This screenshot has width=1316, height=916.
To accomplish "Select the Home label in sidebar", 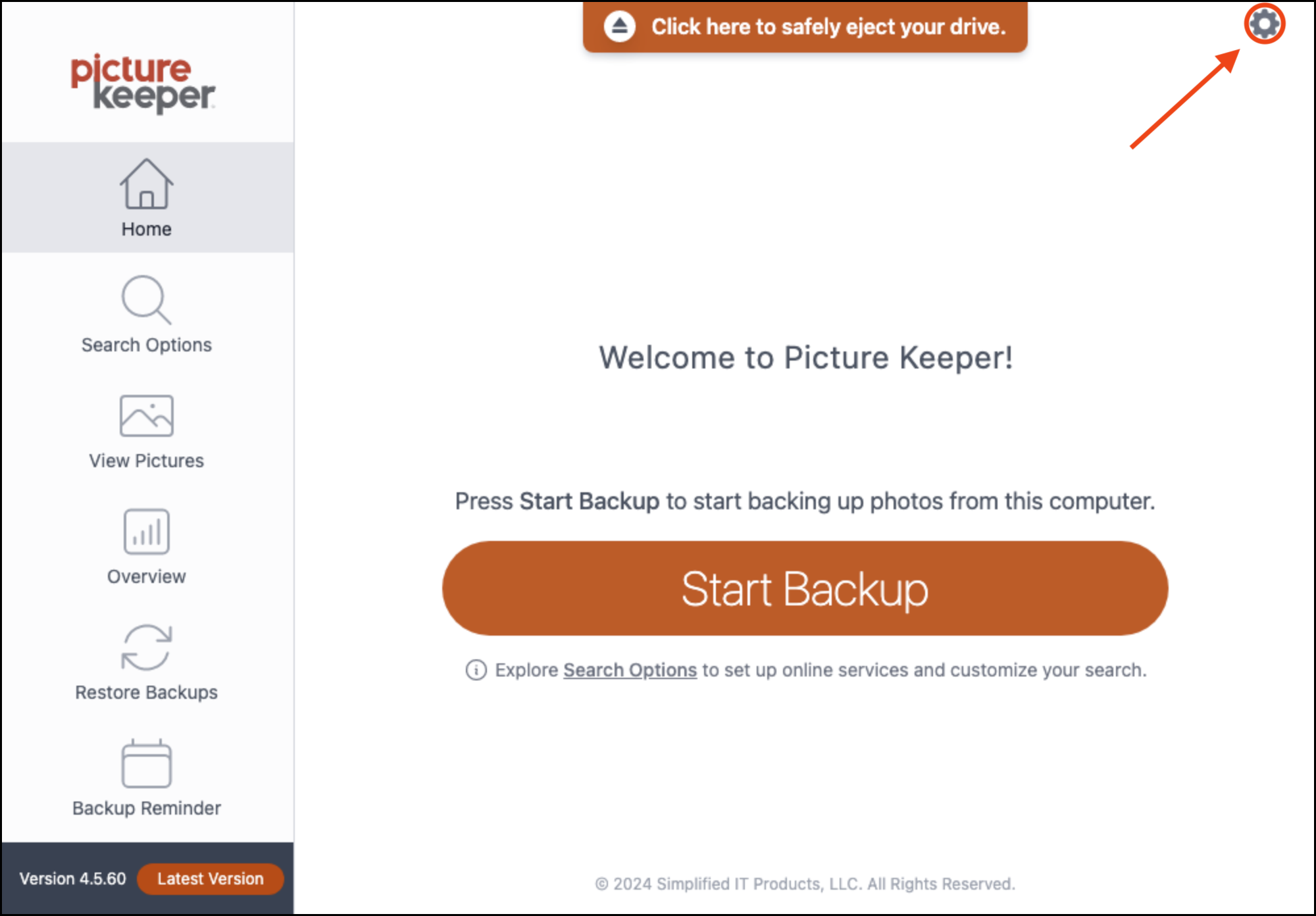I will pos(146,229).
